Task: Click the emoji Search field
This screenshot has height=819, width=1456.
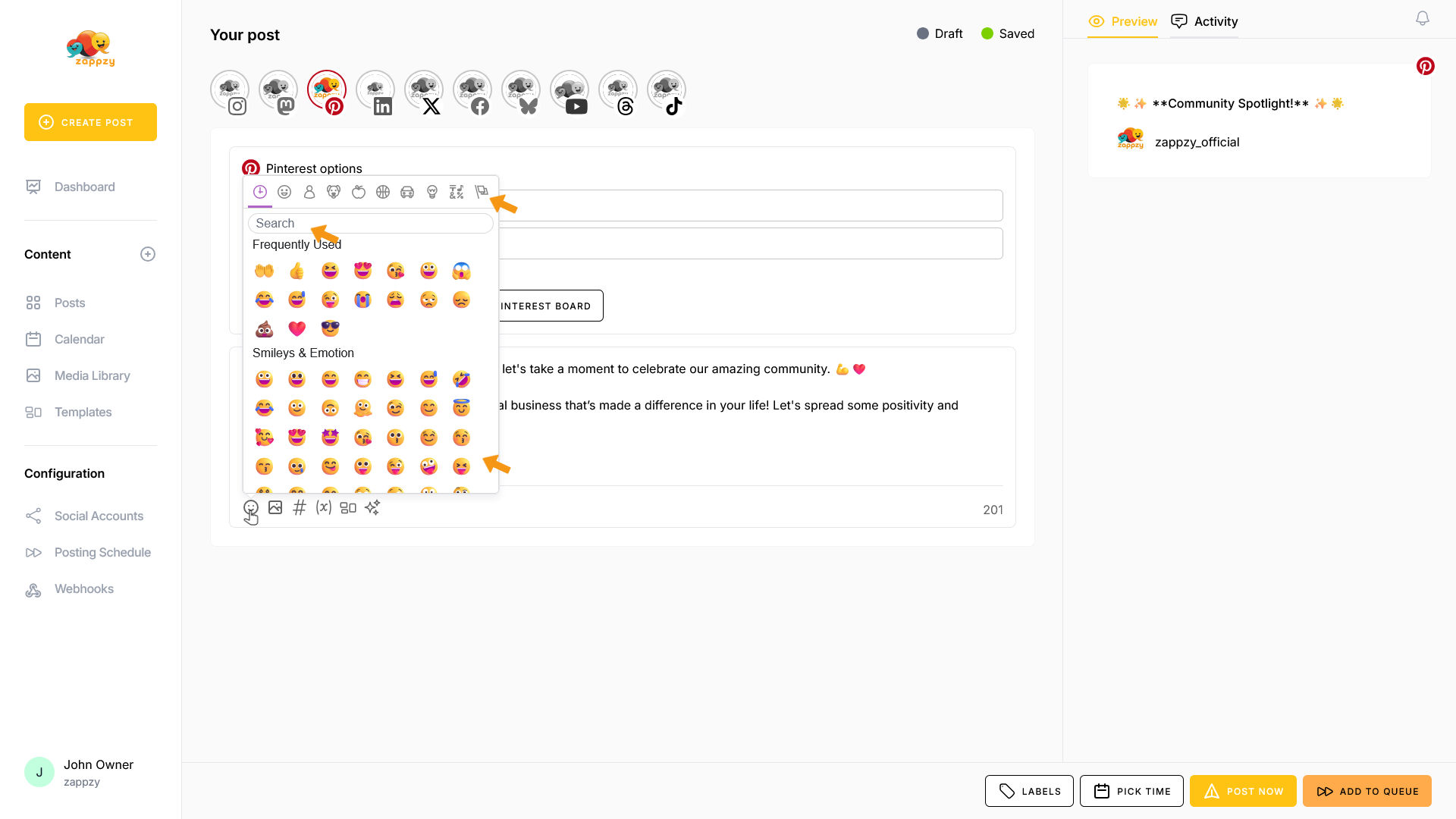Action: pyautogui.click(x=370, y=223)
